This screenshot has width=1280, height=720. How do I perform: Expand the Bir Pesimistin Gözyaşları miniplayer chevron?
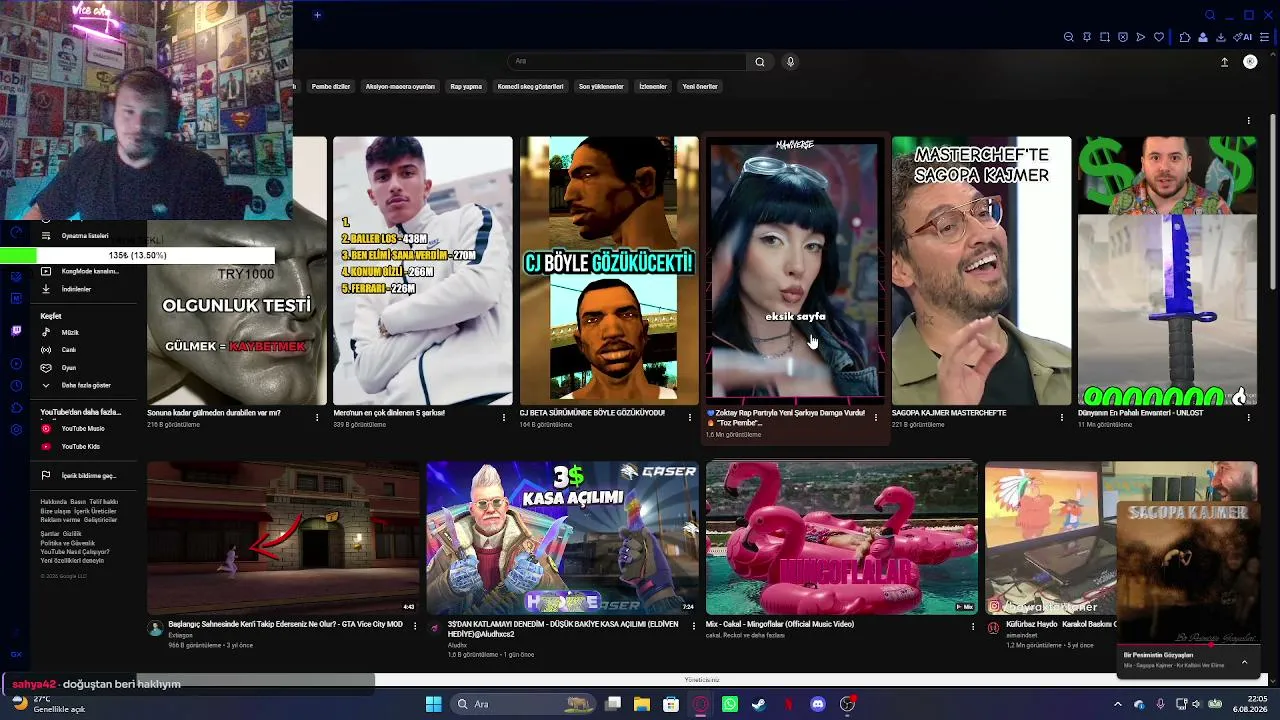tap(1244, 662)
